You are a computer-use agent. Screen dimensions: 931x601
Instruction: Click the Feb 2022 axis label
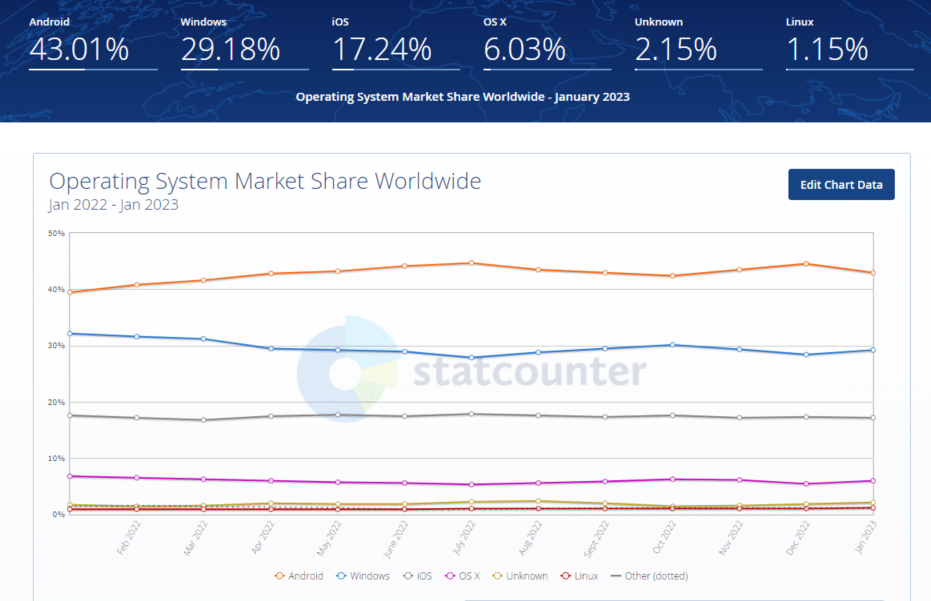(x=128, y=537)
